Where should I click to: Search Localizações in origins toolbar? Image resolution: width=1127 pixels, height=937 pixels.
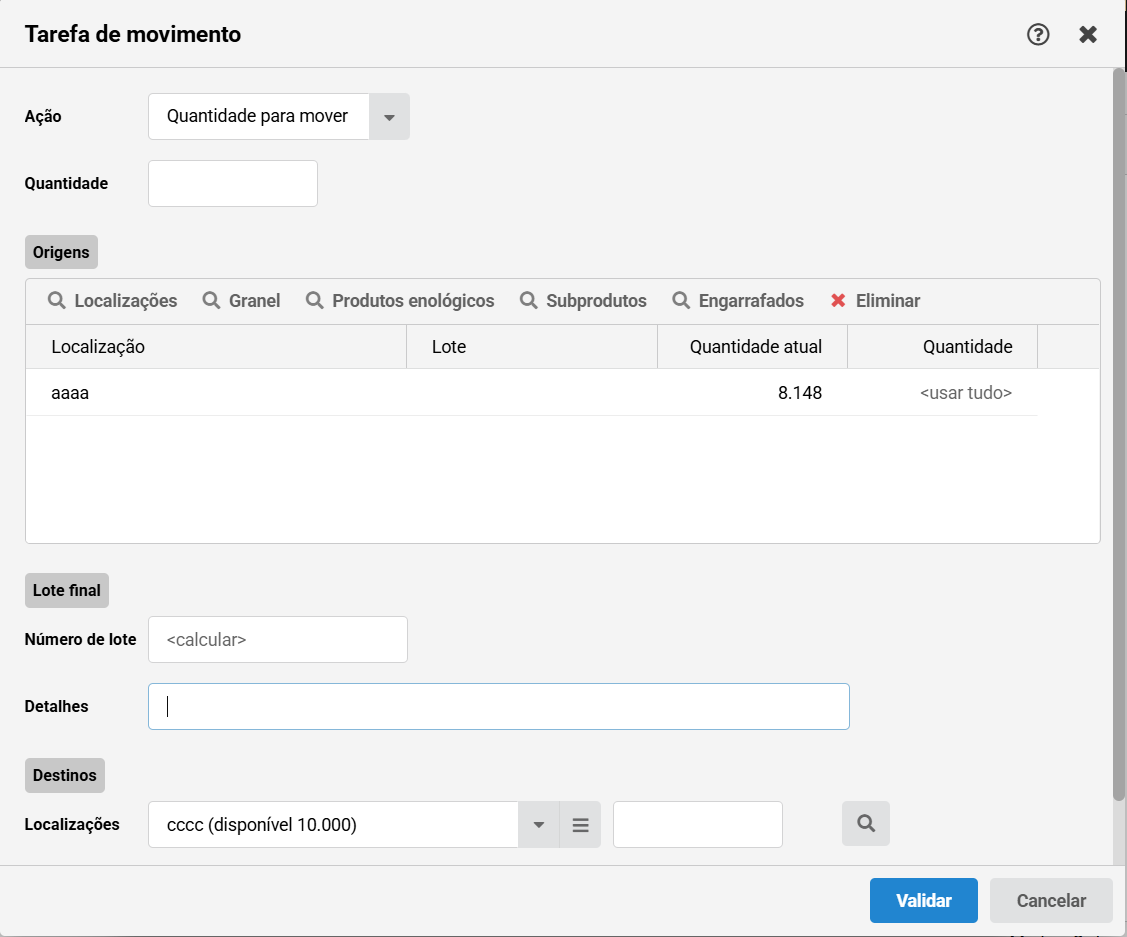click(x=112, y=300)
